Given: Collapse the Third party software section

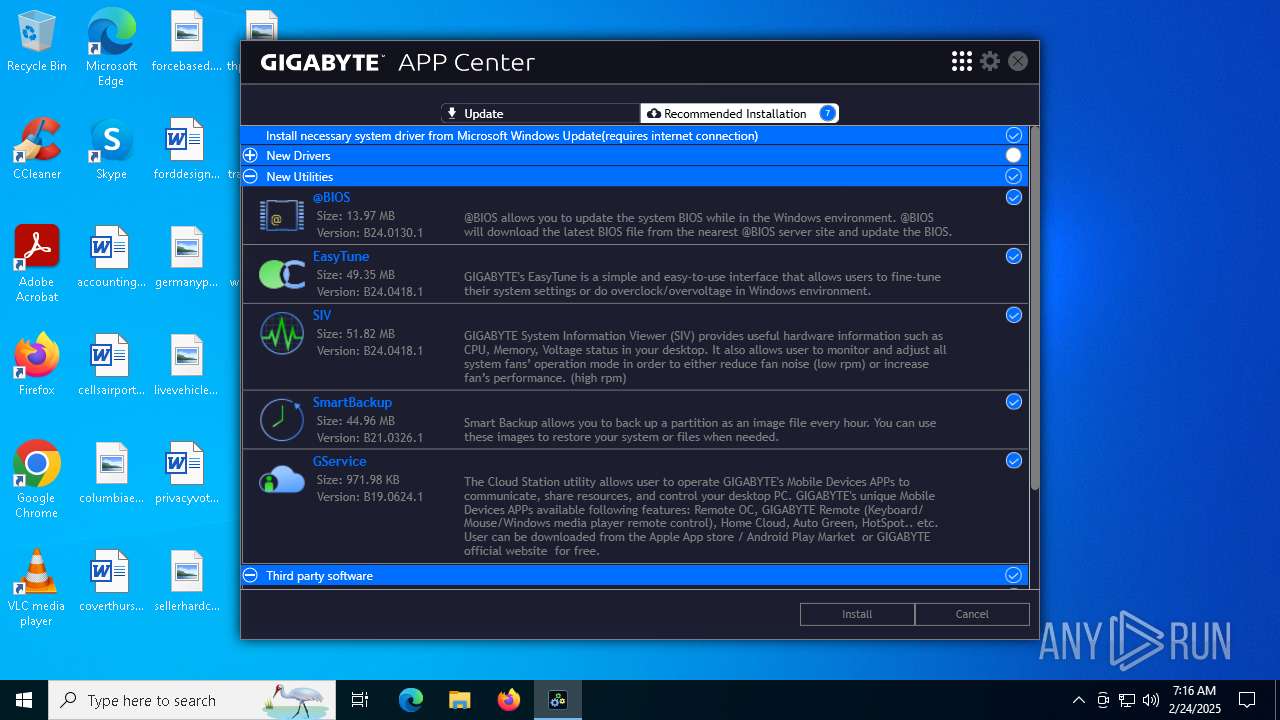Looking at the screenshot, I should point(250,576).
